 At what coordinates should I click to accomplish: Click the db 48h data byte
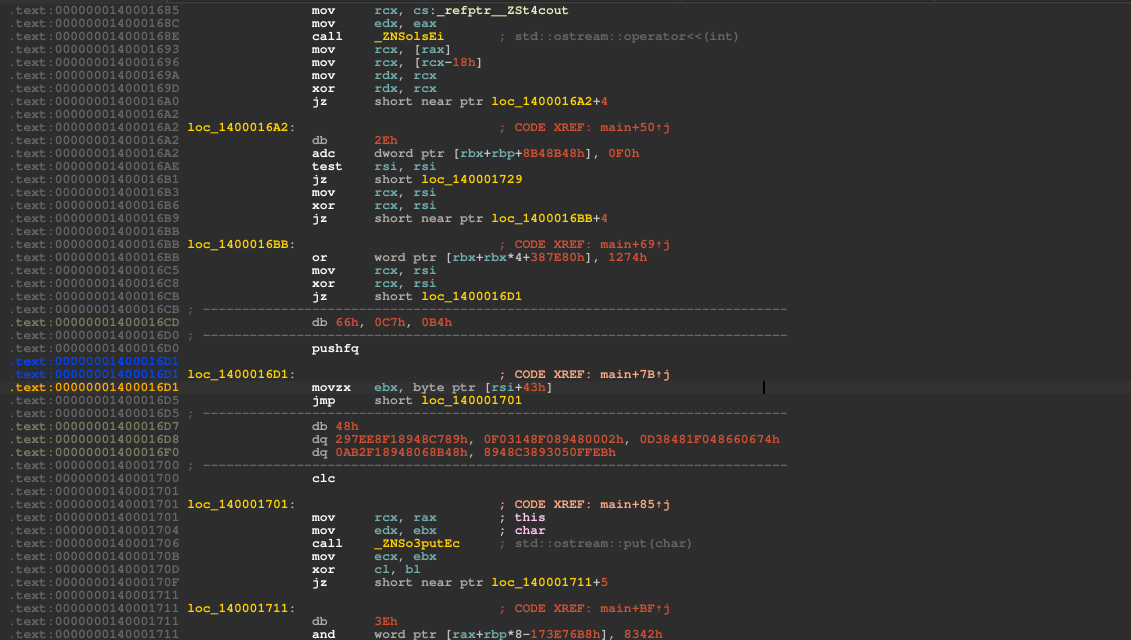(x=335, y=426)
